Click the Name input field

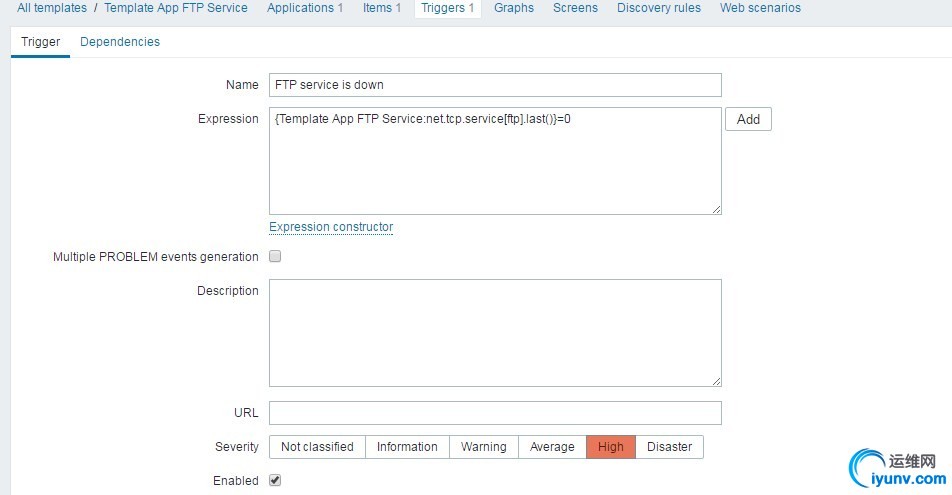[495, 85]
